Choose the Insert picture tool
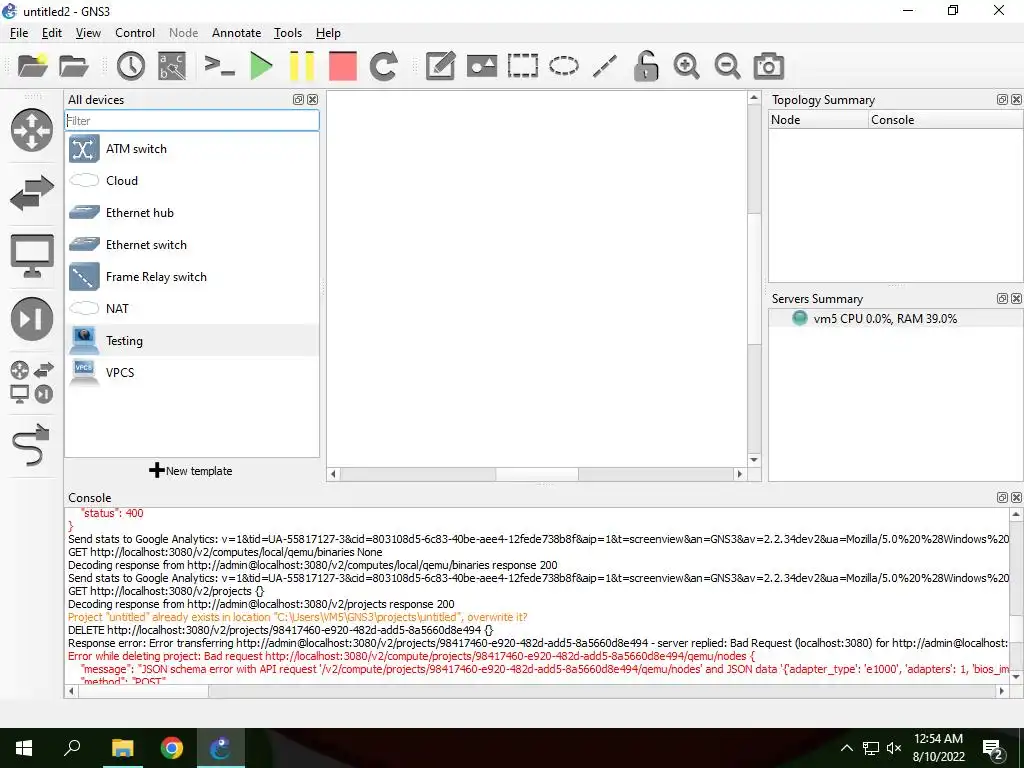1024x768 pixels. [x=482, y=66]
